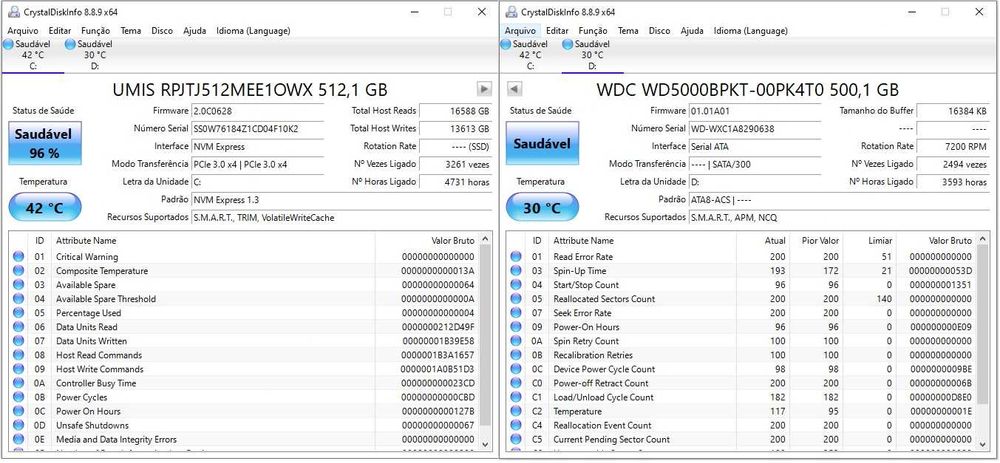This screenshot has height=463, width=1000.
Task: Click scroll-down arrow of WDC attribute list
Action: (x=982, y=444)
